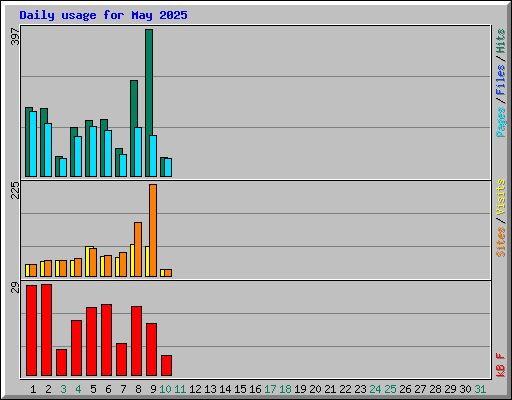Click the tallest orange sites bar for day 9
Image resolution: width=512 pixels, height=400 pixels.
point(153,230)
